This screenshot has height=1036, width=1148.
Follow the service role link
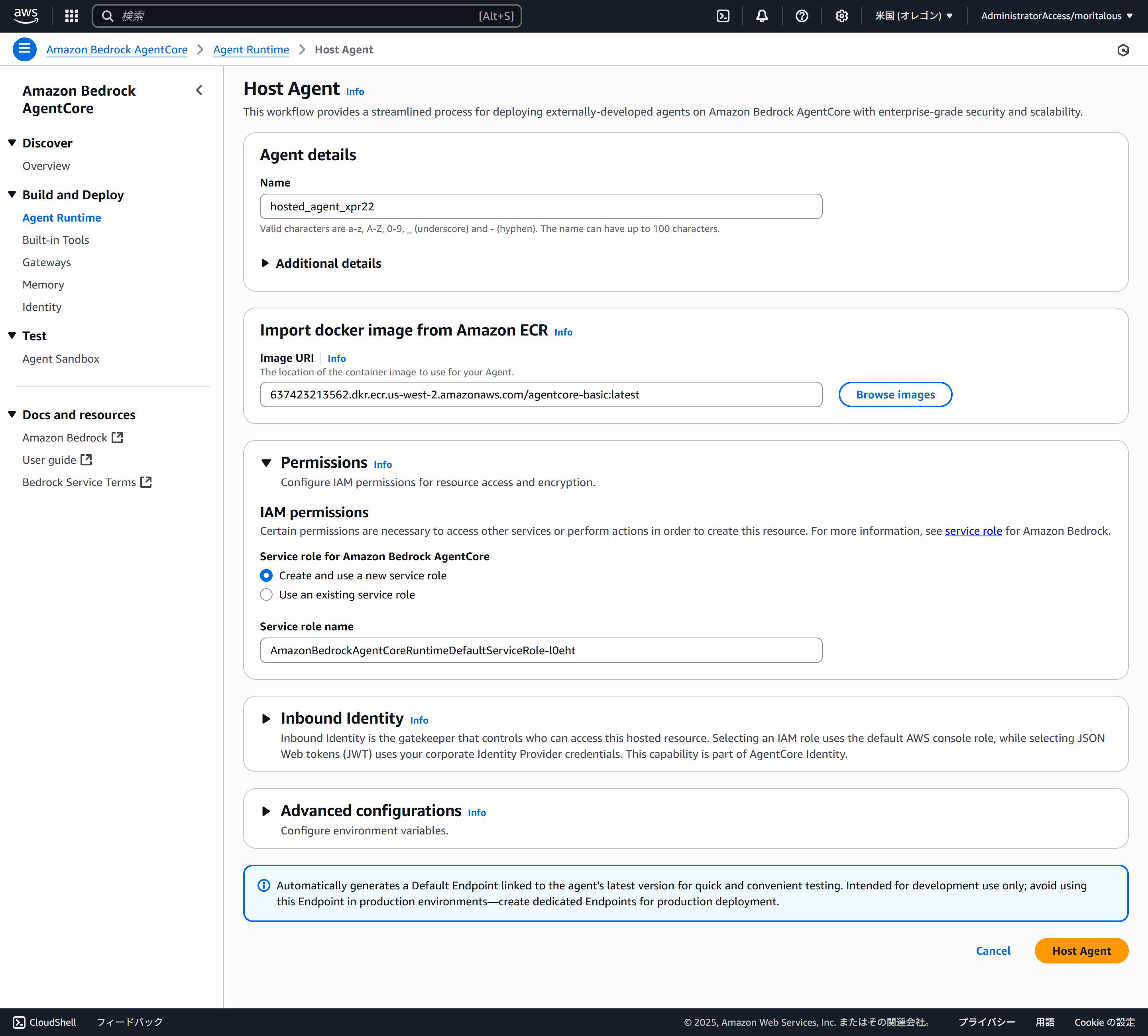(x=973, y=530)
